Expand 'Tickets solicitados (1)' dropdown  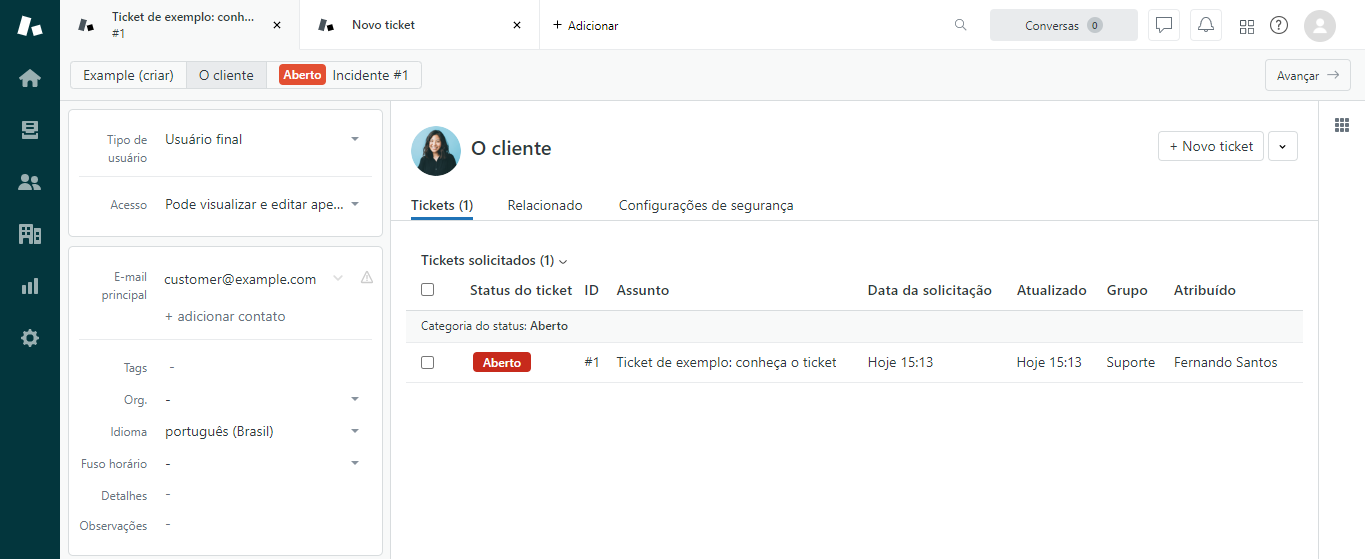point(494,261)
